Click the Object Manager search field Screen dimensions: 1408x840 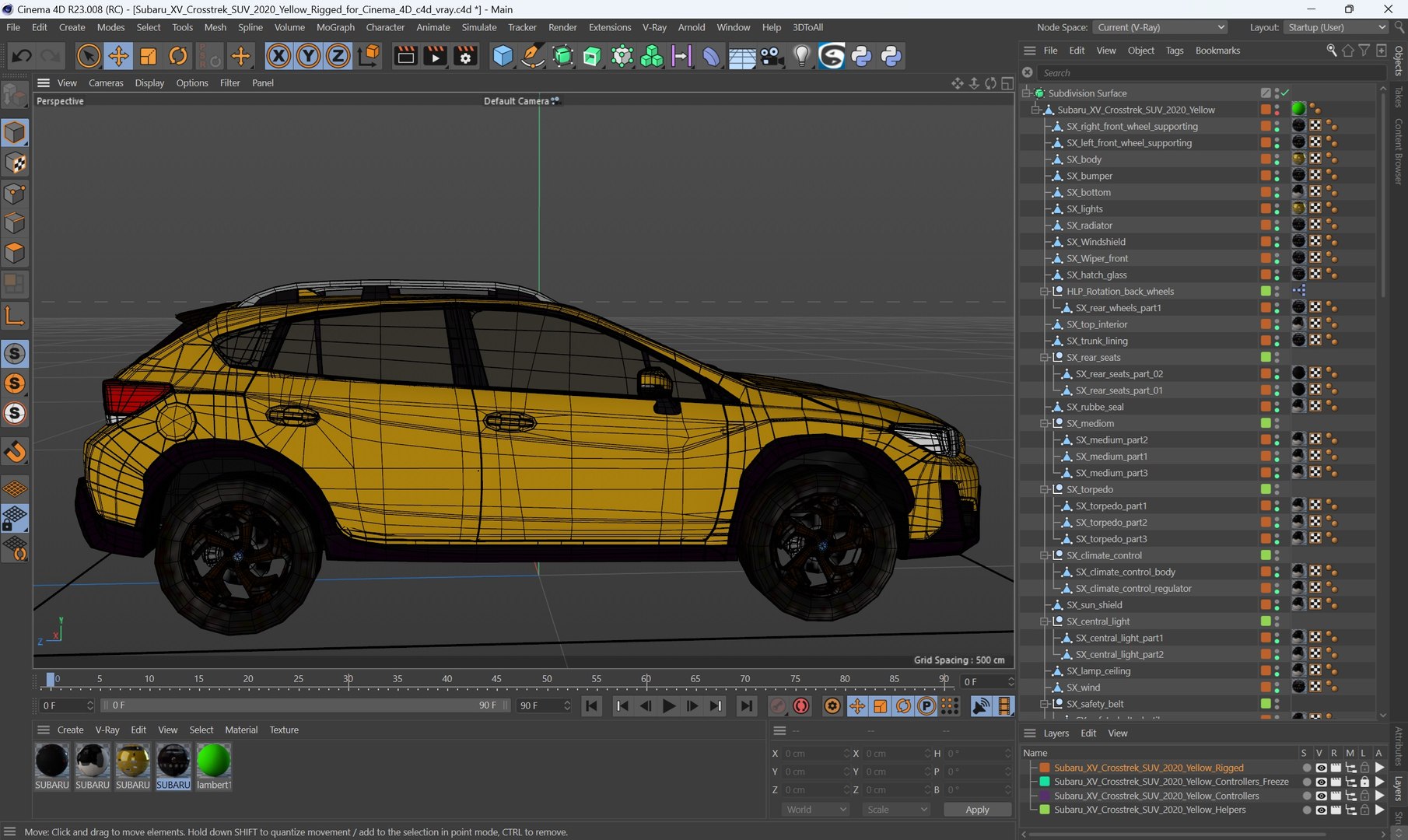(x=1211, y=73)
